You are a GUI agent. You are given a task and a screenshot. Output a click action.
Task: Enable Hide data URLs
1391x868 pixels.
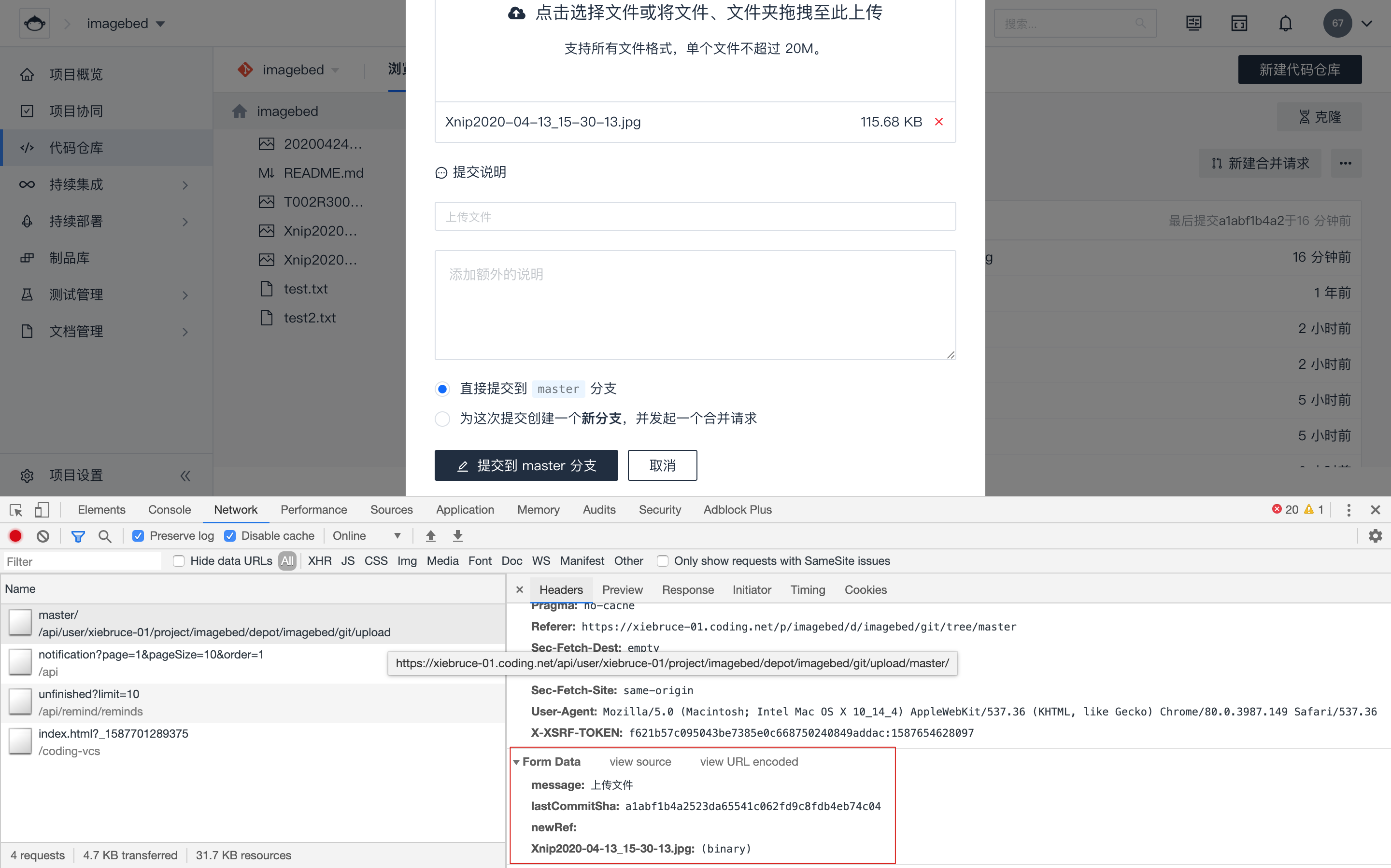point(179,561)
